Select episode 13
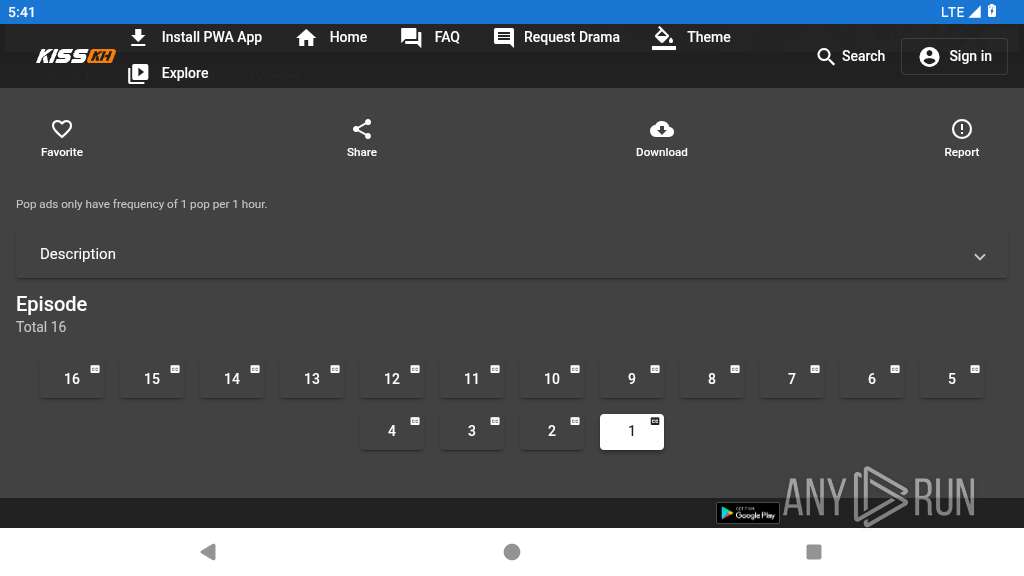The width and height of the screenshot is (1024, 576). click(312, 379)
